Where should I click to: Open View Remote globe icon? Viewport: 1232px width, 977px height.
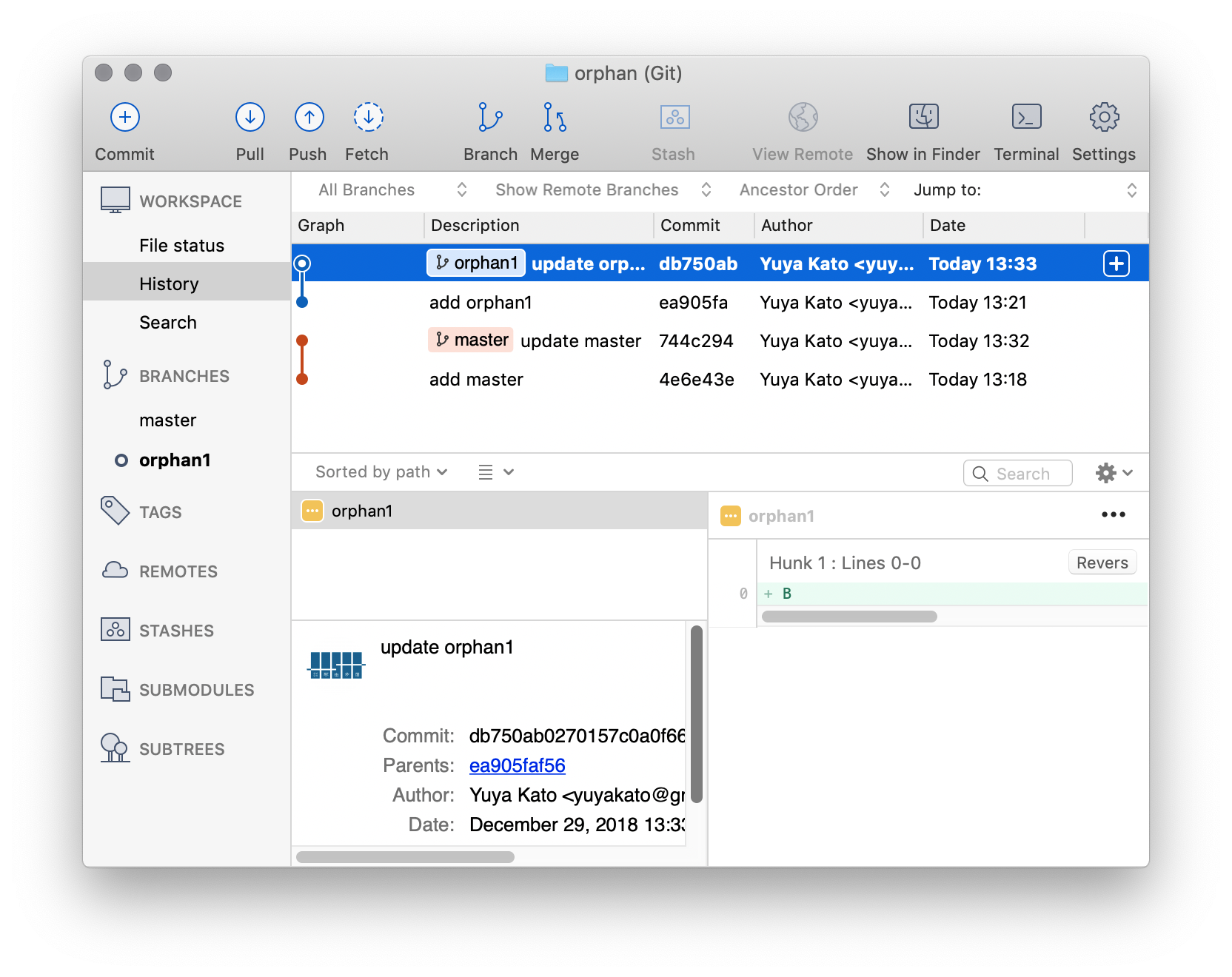tap(803, 117)
